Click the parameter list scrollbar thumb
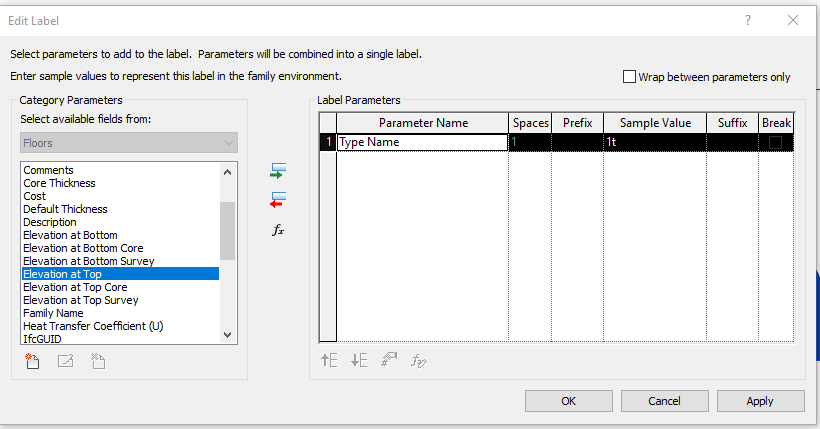820x429 pixels. (x=227, y=231)
